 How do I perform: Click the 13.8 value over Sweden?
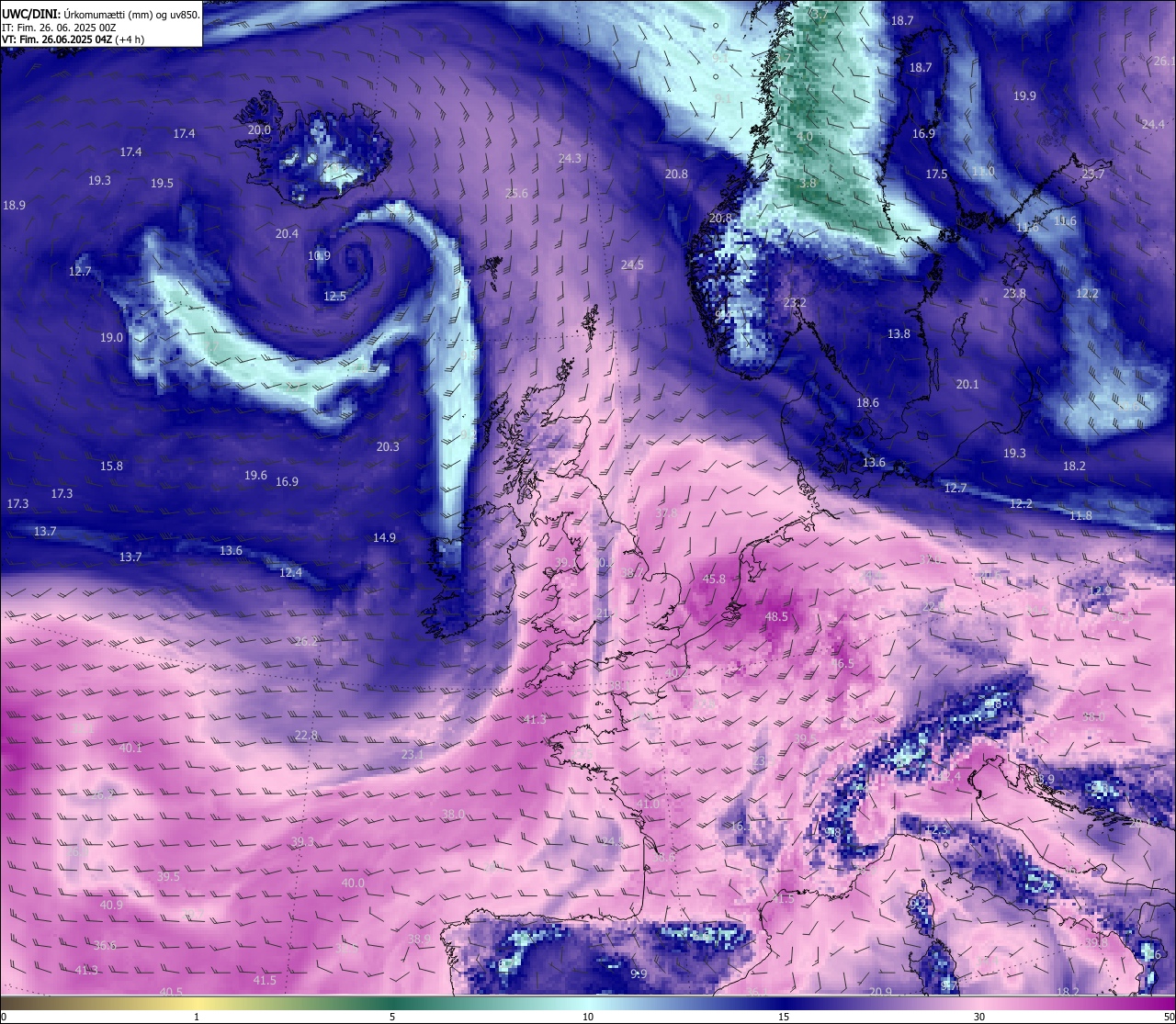click(x=899, y=334)
